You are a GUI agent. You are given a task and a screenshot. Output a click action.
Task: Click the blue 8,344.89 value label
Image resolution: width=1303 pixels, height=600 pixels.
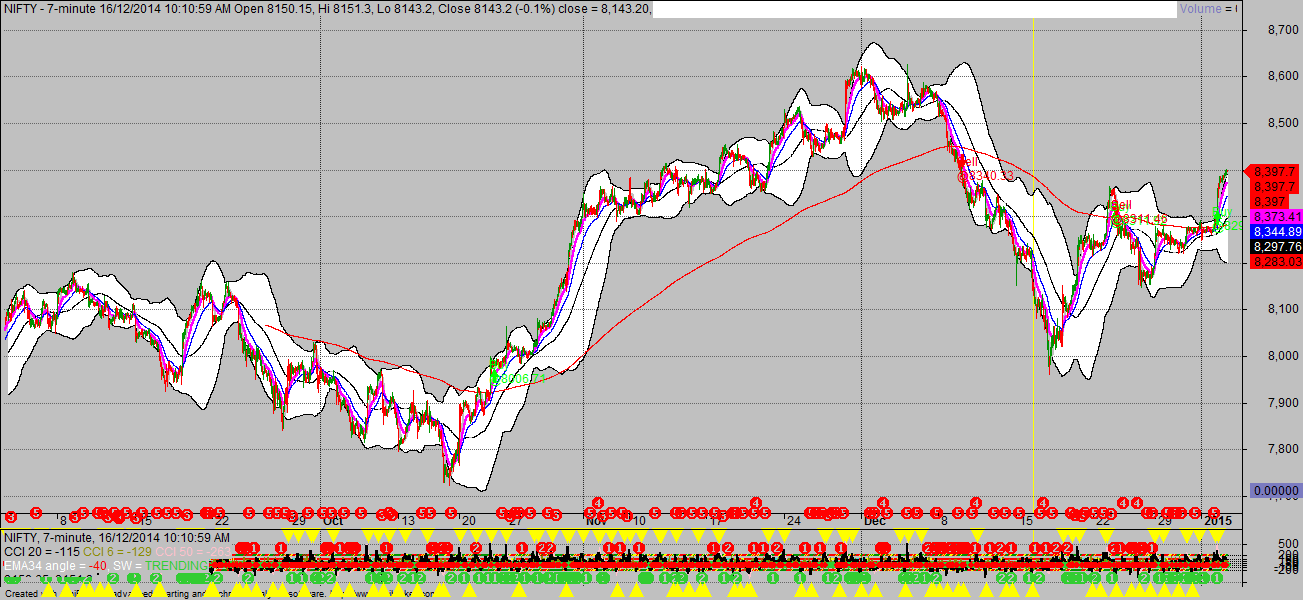coord(1275,231)
